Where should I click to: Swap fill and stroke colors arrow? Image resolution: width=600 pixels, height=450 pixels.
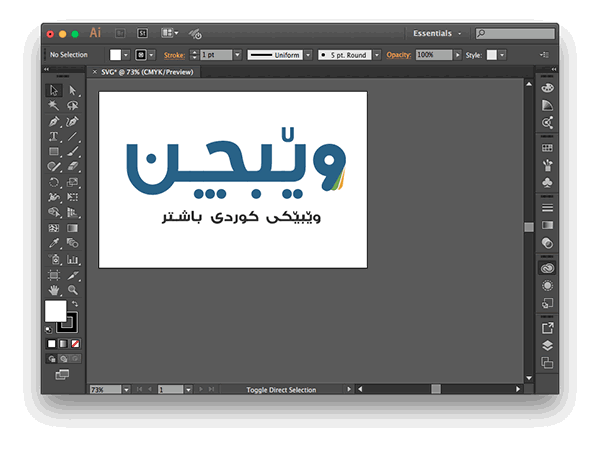click(x=75, y=304)
